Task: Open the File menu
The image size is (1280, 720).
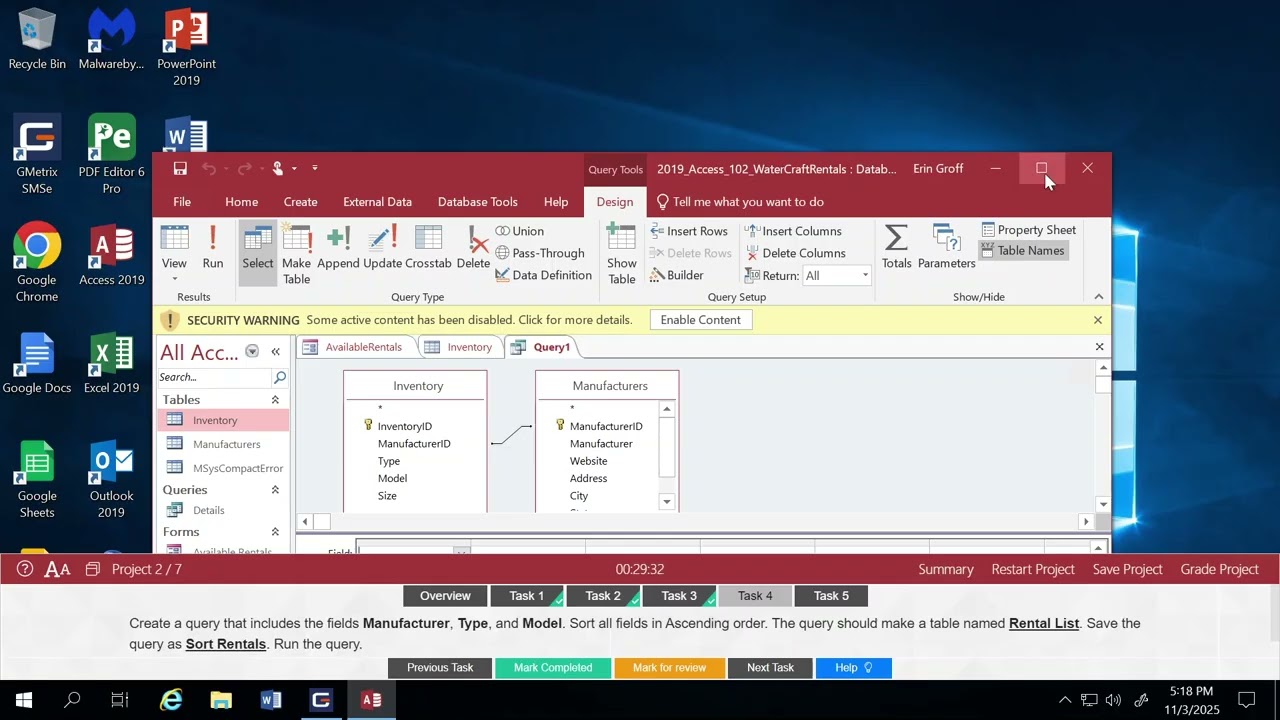Action: (182, 202)
